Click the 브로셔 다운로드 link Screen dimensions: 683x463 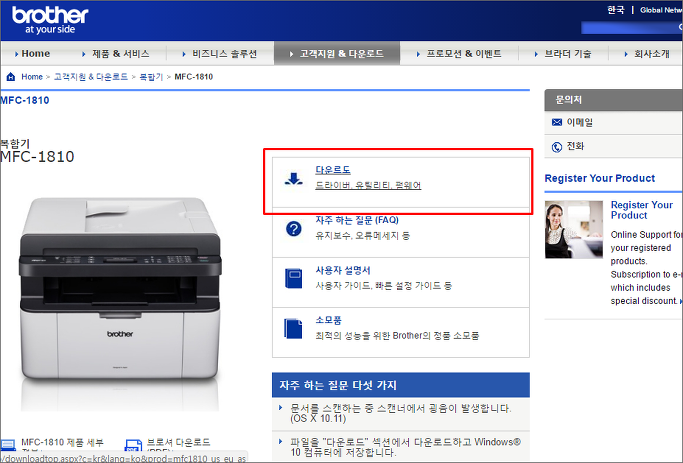pos(179,445)
